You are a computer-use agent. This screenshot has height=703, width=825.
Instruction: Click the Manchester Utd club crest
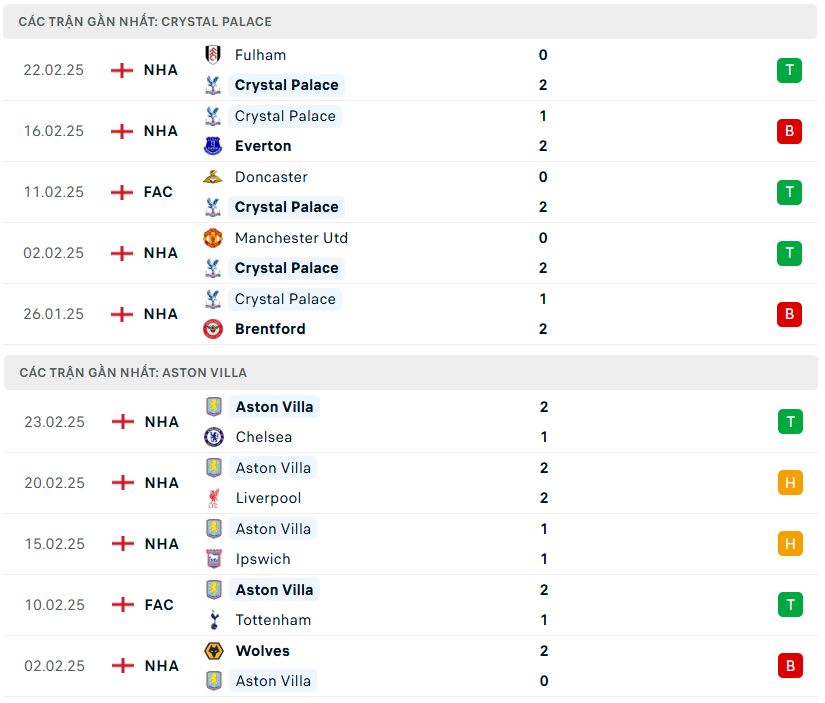(212, 238)
